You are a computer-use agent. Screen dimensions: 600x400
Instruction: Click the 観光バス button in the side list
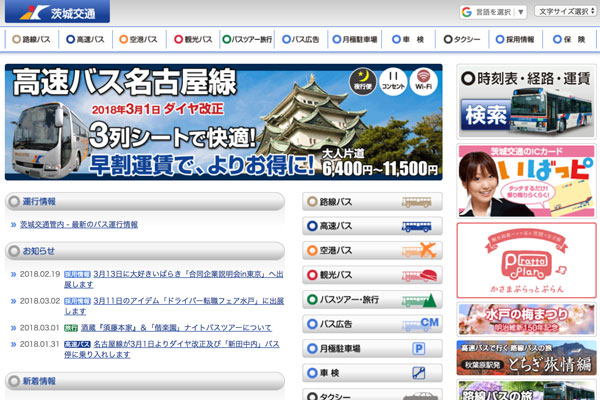372,275
